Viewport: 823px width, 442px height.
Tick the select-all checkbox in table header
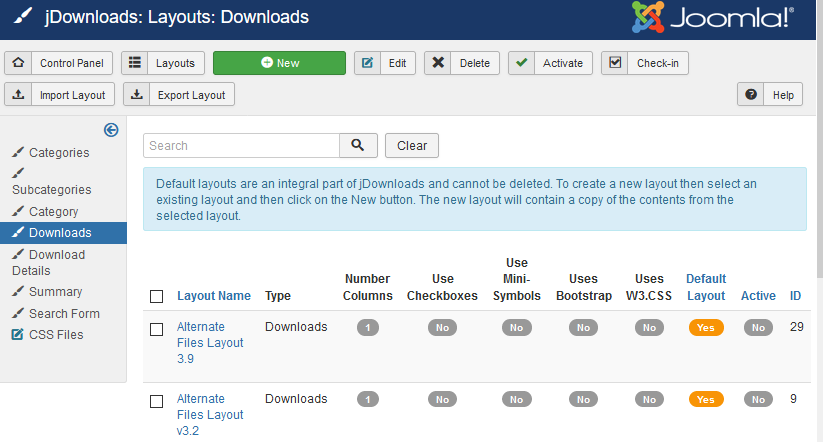[x=156, y=297]
